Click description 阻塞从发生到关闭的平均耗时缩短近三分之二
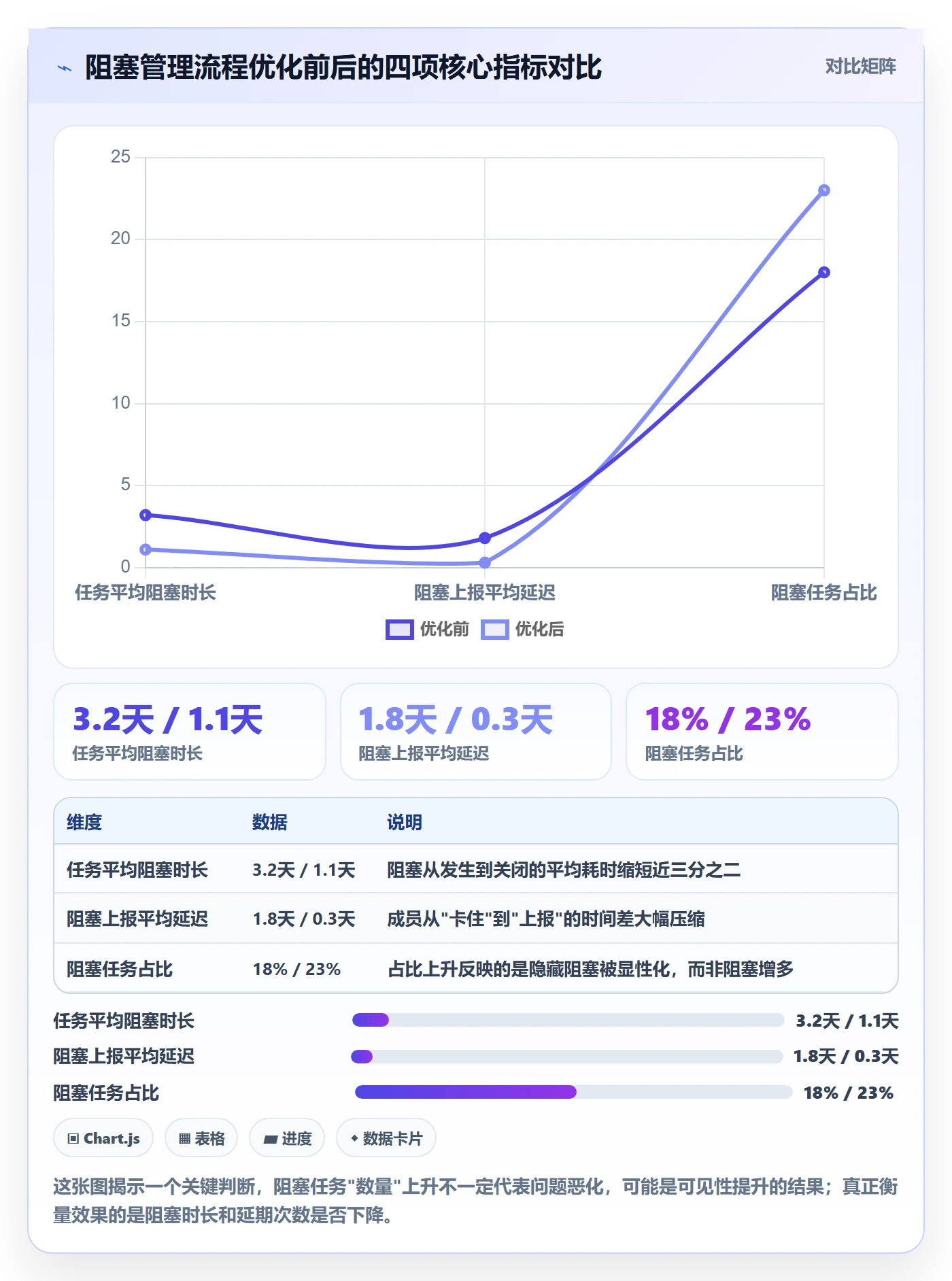 (x=564, y=870)
